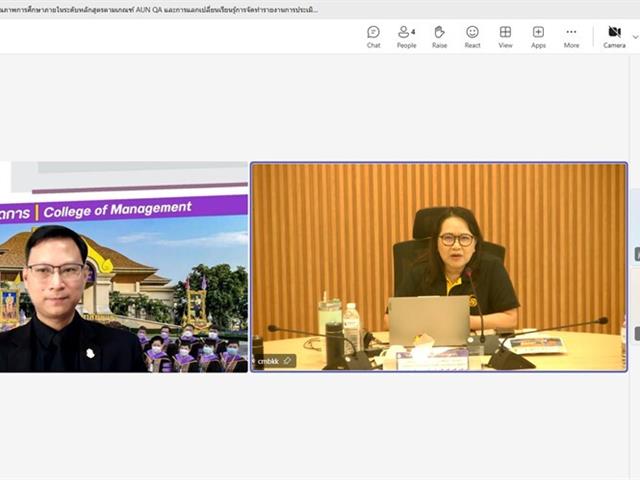Open More actions menu

click(x=571, y=36)
